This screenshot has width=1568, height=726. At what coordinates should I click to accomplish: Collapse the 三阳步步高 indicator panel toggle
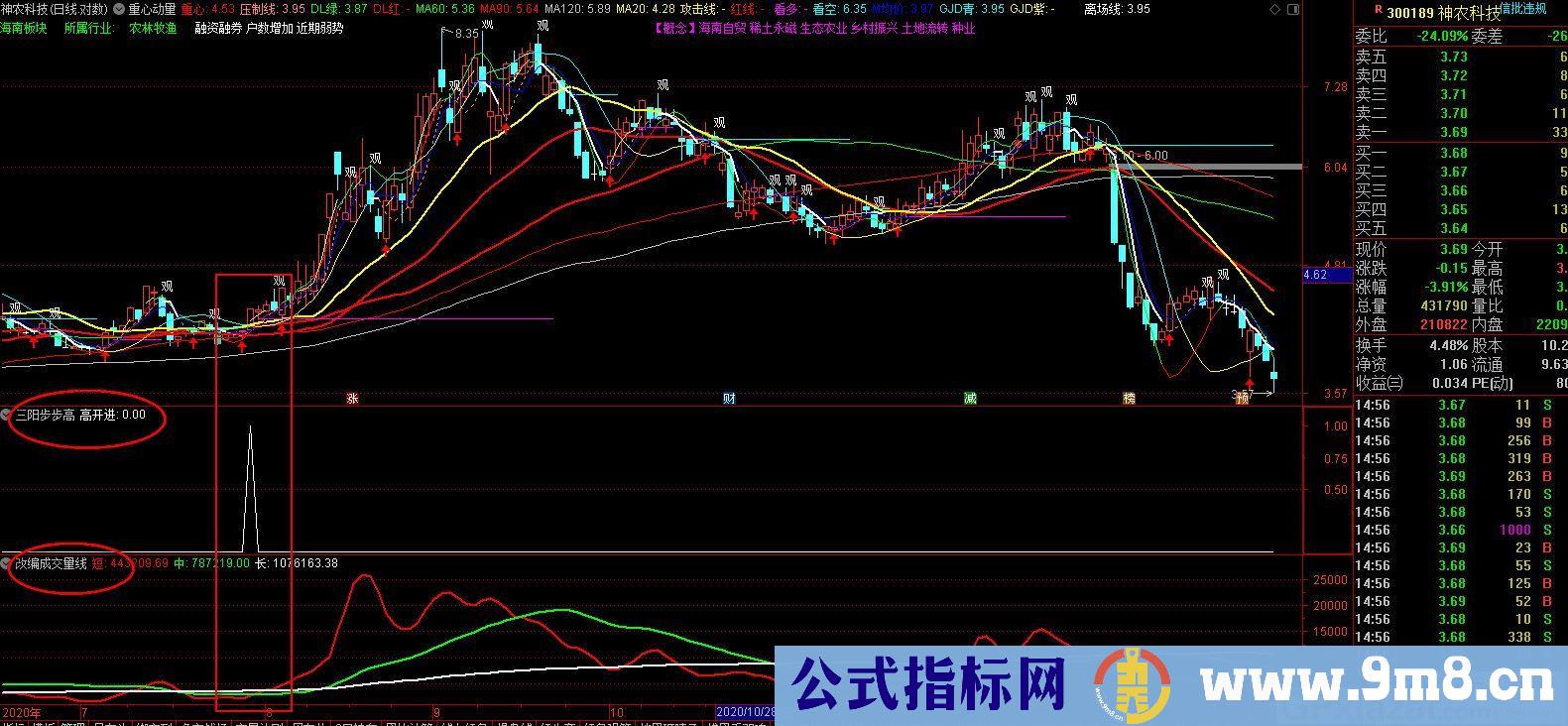pyautogui.click(x=7, y=415)
